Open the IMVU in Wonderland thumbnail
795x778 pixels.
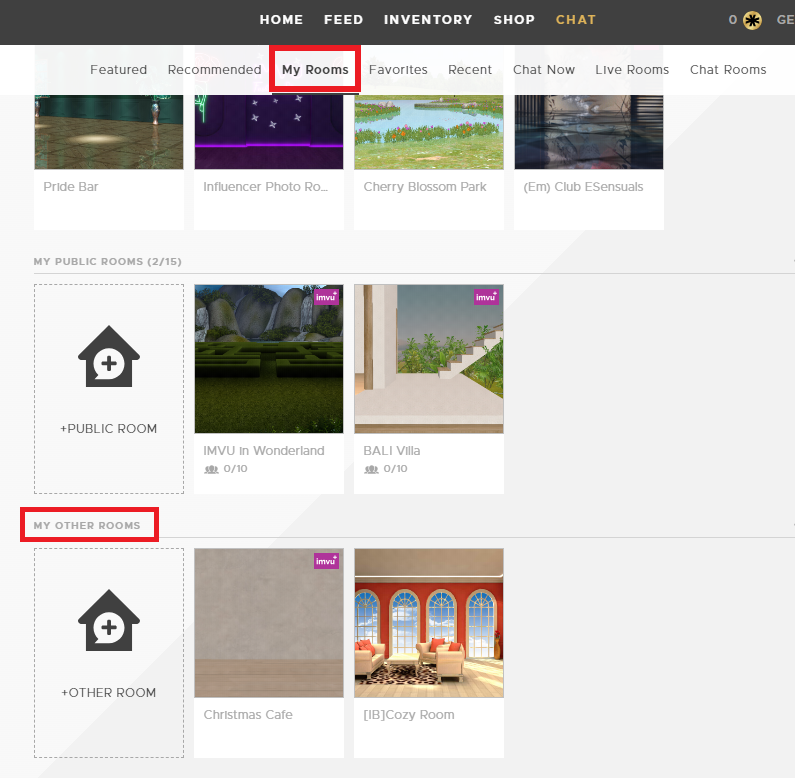pyautogui.click(x=269, y=359)
